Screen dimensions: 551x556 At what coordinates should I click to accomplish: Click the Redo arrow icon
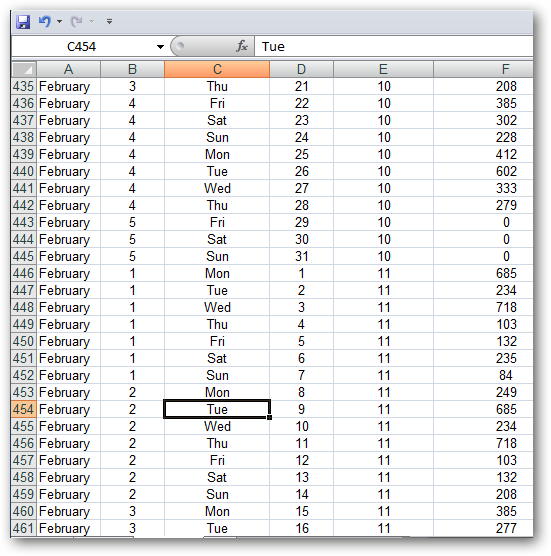pos(77,22)
